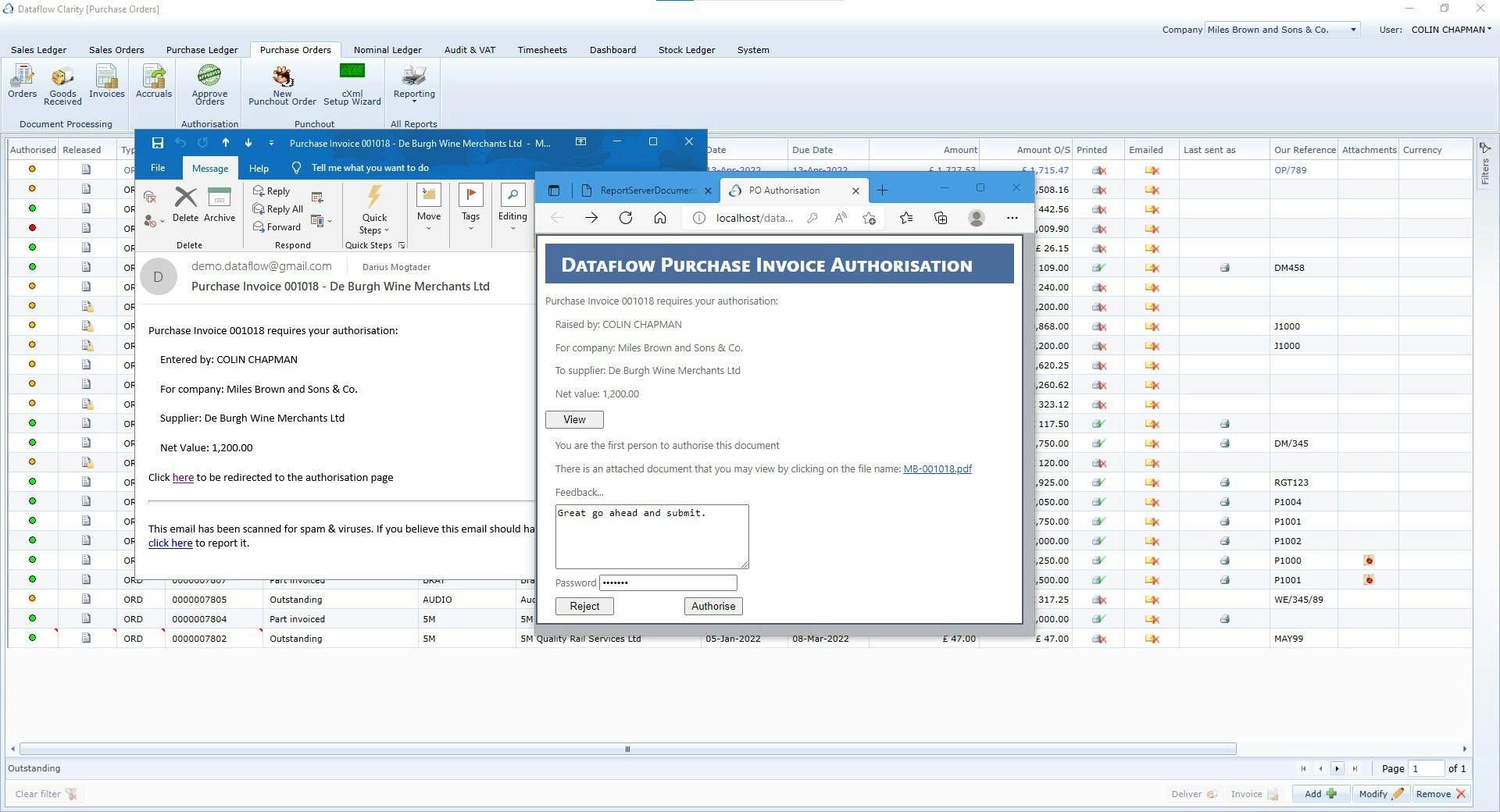Open the Editing dropdown in Outlook

(x=512, y=208)
